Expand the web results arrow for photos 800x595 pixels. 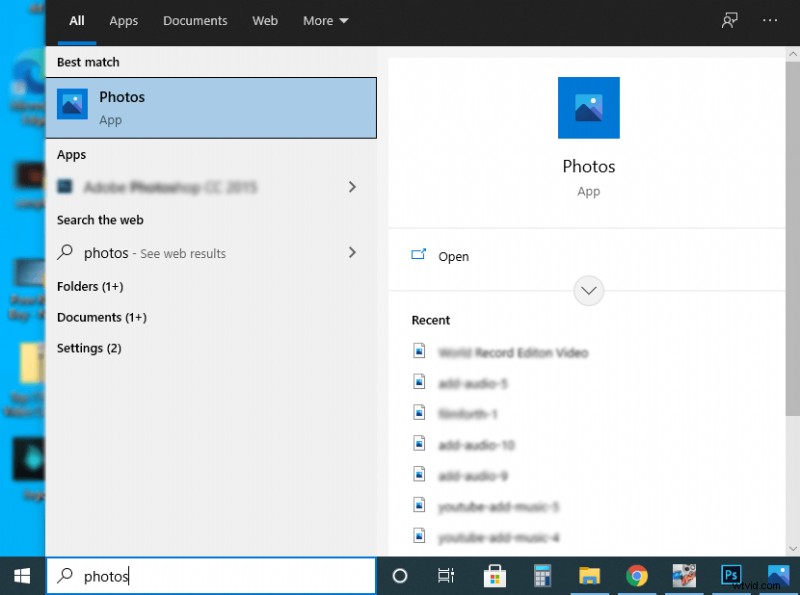point(352,253)
